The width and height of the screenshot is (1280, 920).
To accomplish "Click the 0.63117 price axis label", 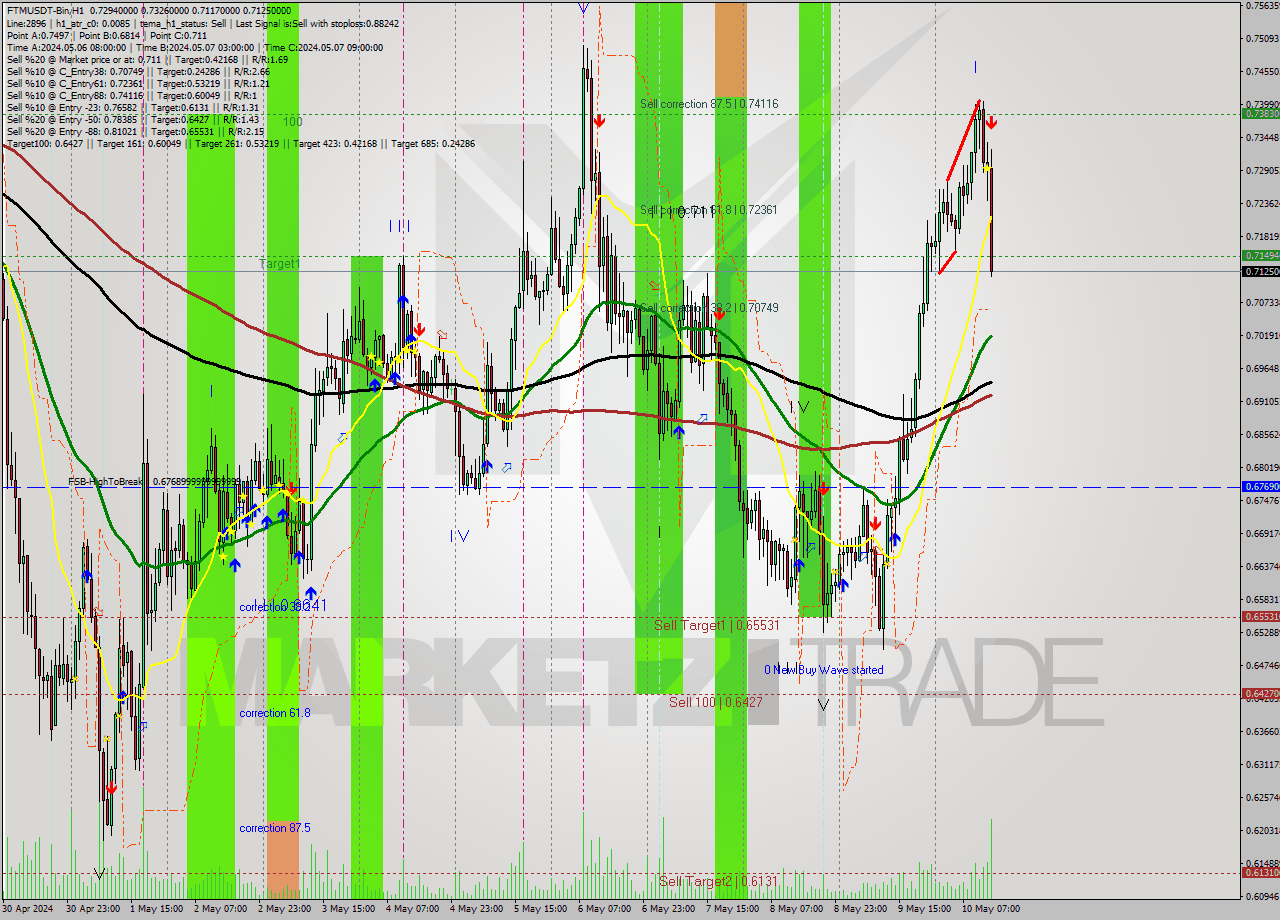I will (1262, 765).
